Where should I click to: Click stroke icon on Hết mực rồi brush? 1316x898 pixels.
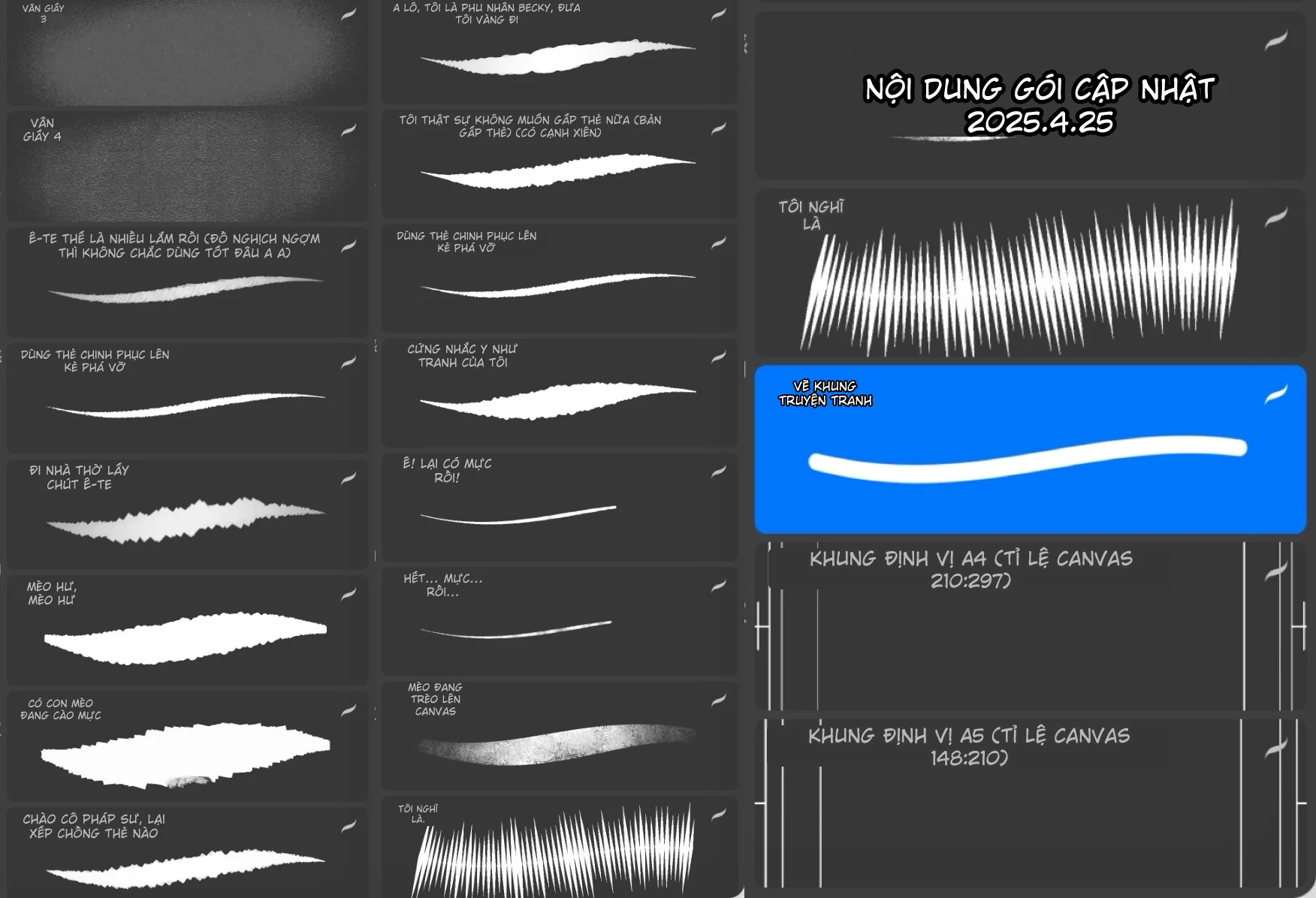[719, 586]
